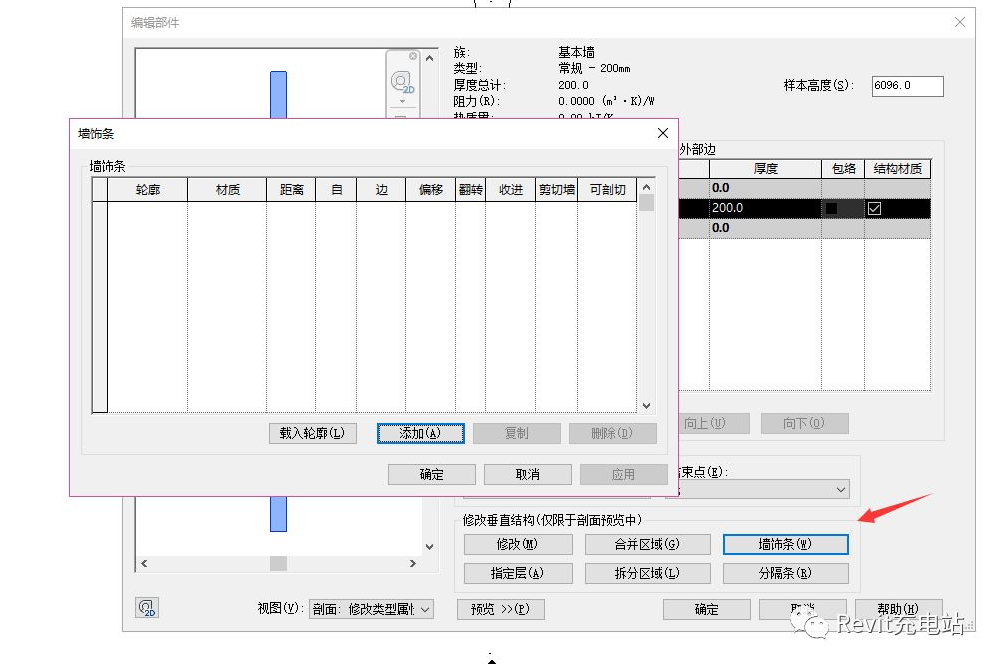Click the 分隔条(R) button
The width and height of the screenshot is (994, 664).
[x=785, y=573]
